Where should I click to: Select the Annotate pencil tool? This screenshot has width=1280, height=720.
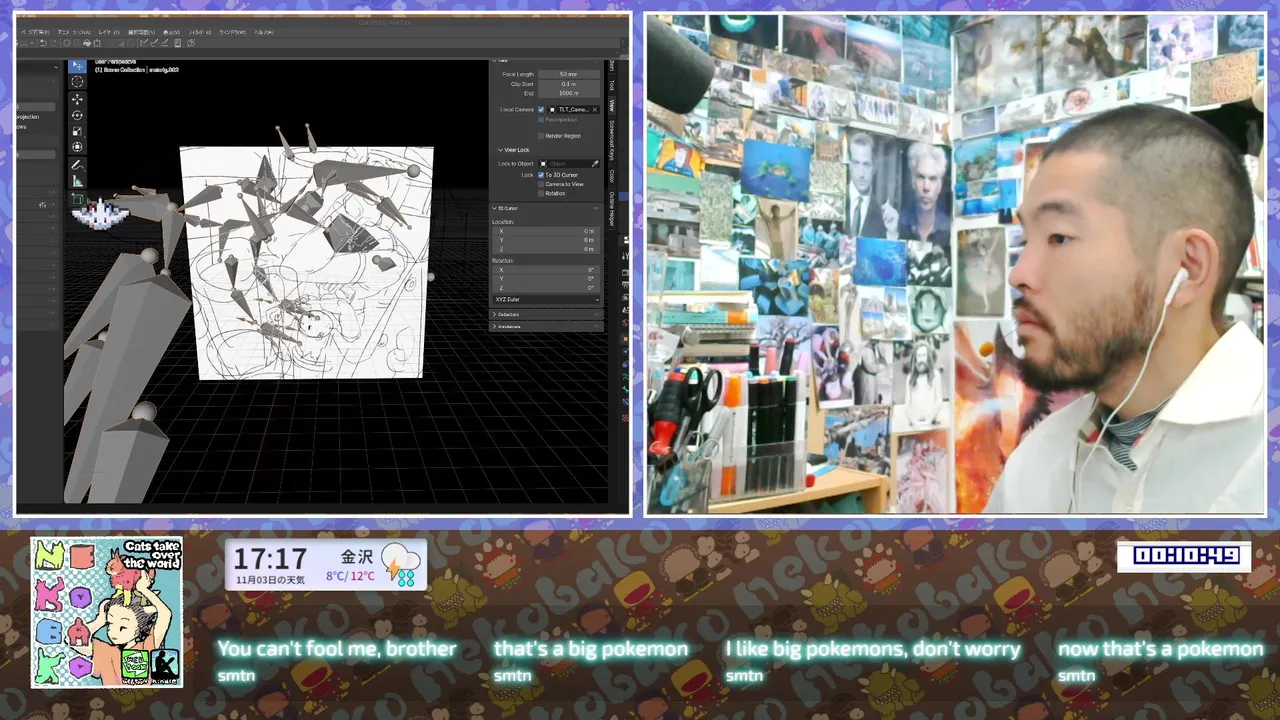point(77,164)
